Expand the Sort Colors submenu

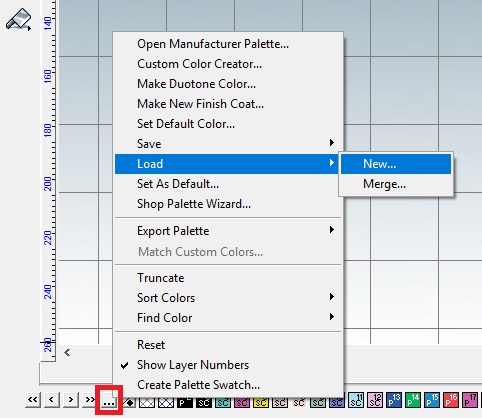[x=228, y=298]
